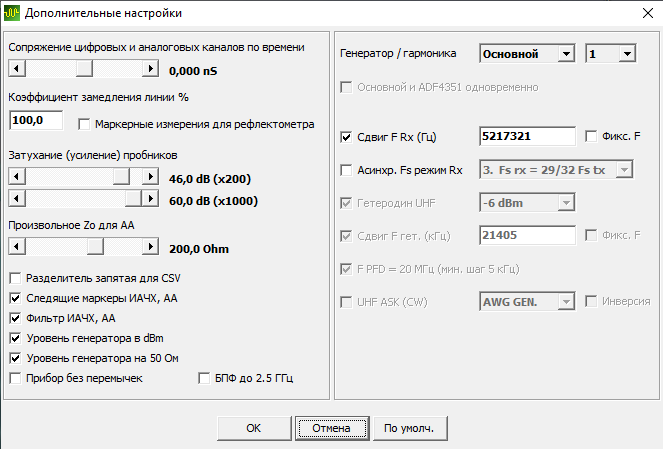The image size is (663, 449).
Task: Click right arrow of 46,0 dB probe attenuation
Action: tap(150, 176)
